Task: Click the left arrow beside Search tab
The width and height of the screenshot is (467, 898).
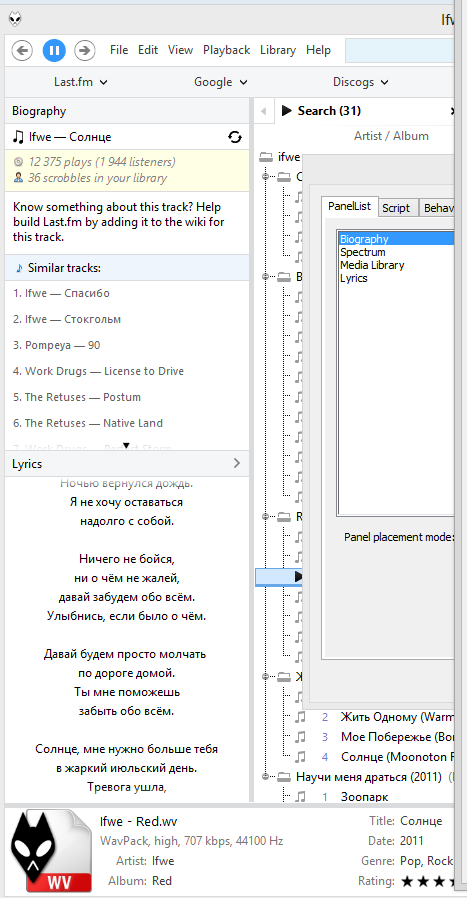Action: tap(264, 111)
